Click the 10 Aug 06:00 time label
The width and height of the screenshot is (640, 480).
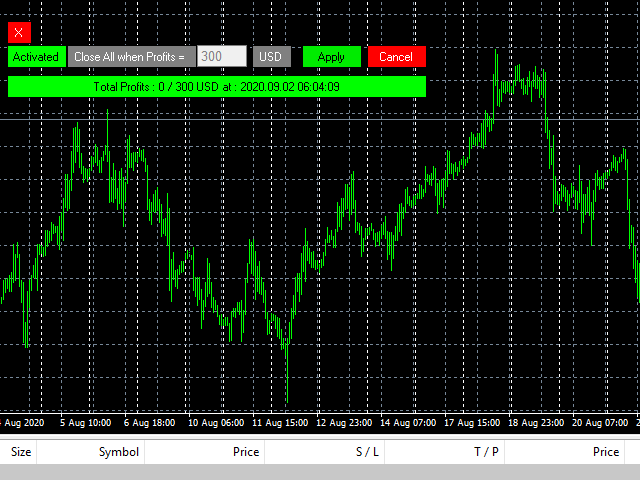coord(216,423)
